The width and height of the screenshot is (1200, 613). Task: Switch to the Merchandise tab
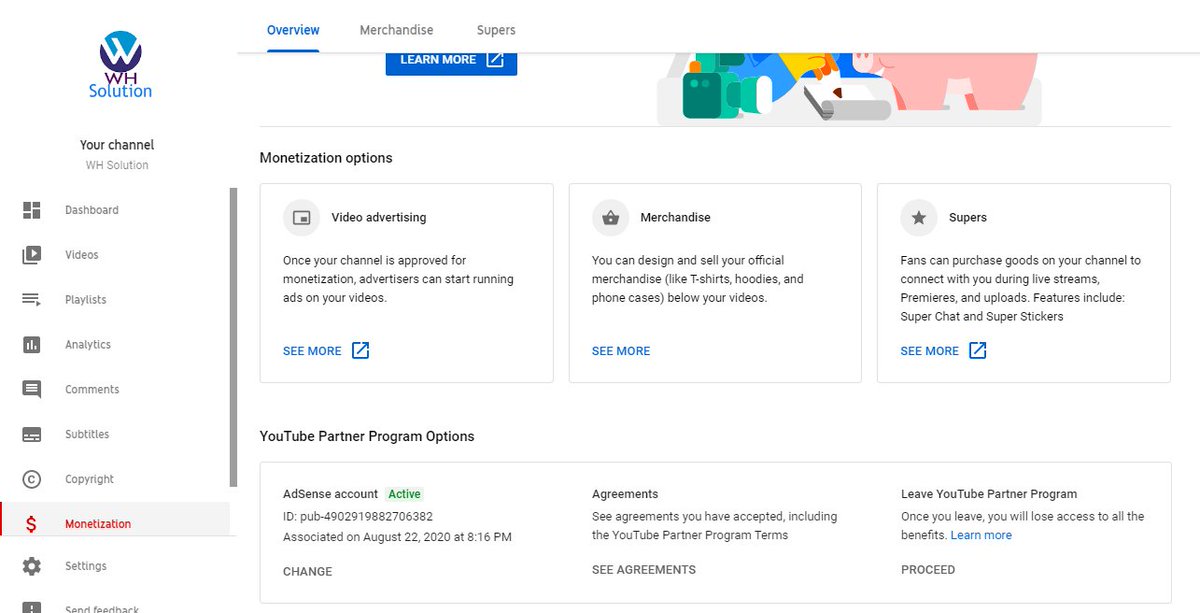point(396,30)
